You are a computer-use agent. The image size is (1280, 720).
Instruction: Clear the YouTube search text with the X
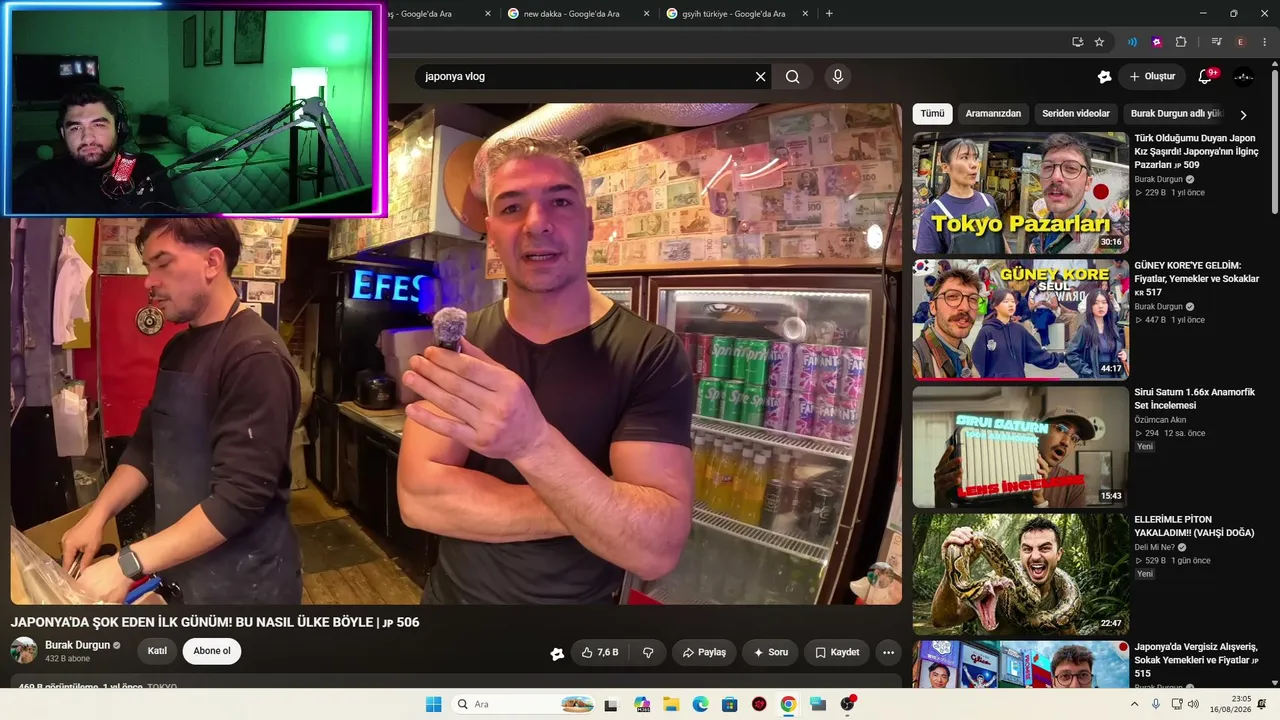(760, 77)
